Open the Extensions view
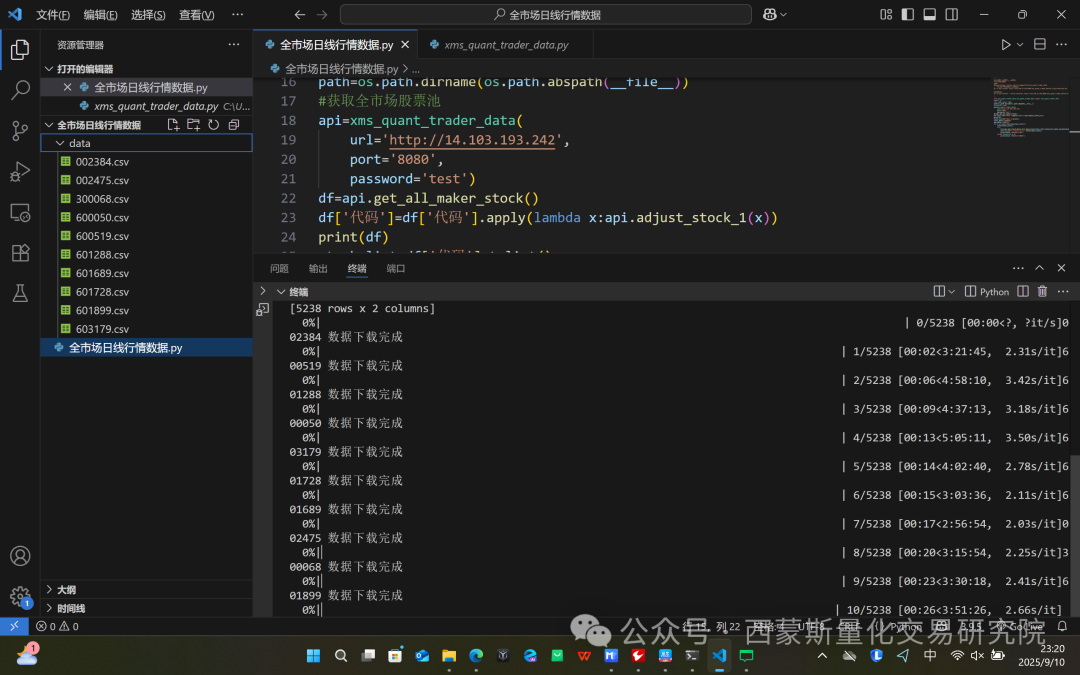The height and width of the screenshot is (675, 1080). tap(20, 253)
